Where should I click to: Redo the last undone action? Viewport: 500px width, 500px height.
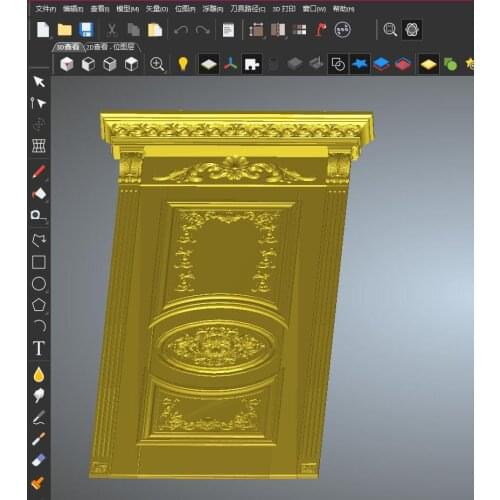click(203, 30)
